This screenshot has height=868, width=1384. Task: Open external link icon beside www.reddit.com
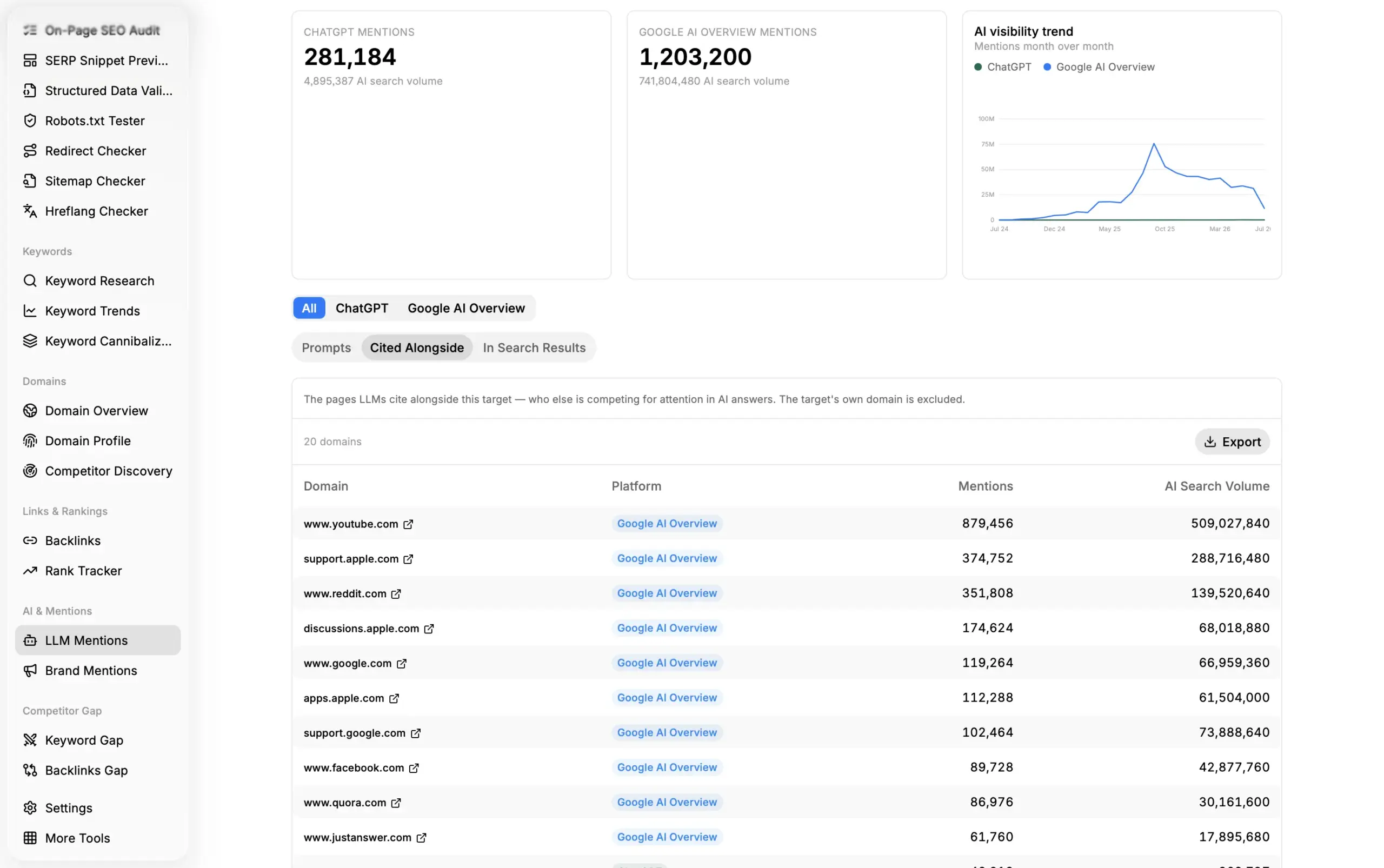[396, 593]
